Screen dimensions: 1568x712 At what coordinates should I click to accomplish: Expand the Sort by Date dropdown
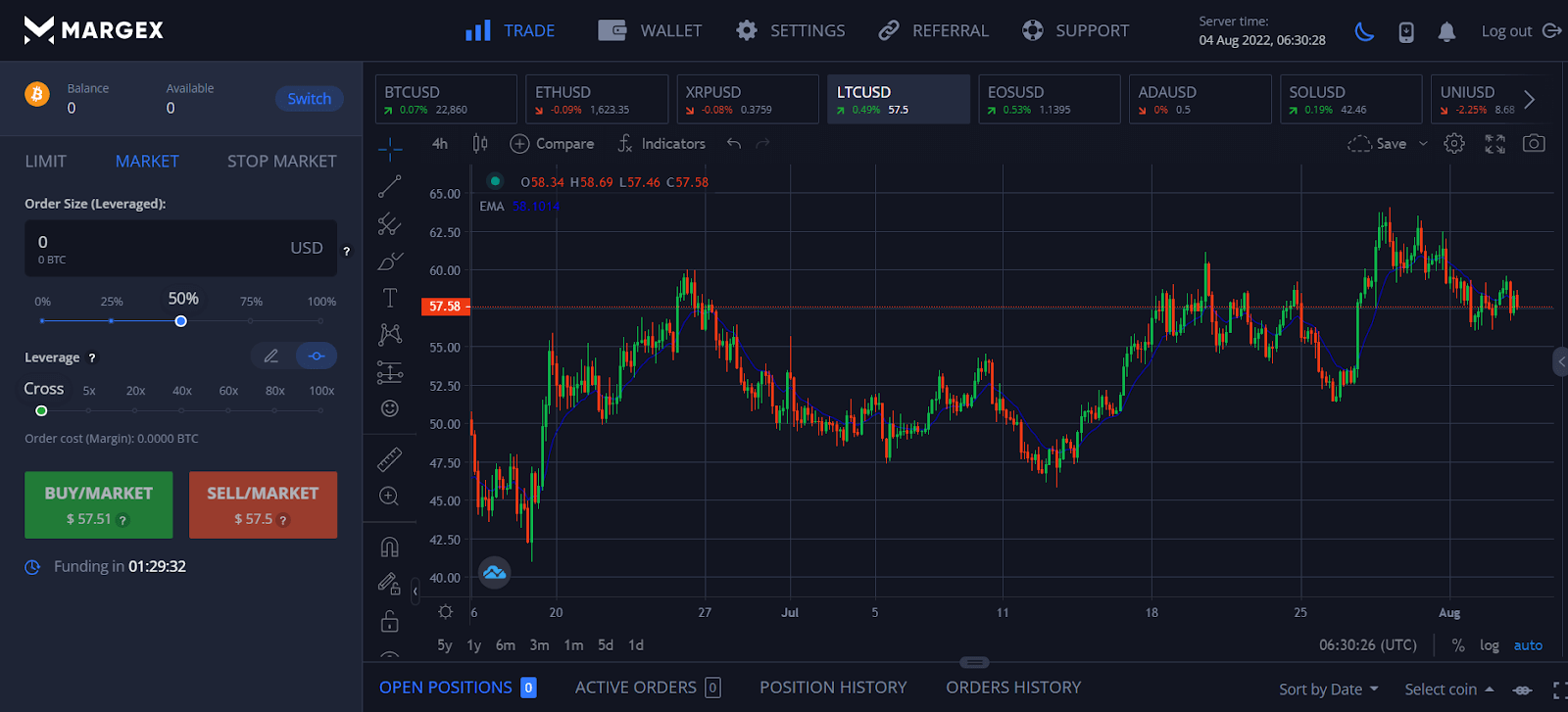tap(1329, 689)
